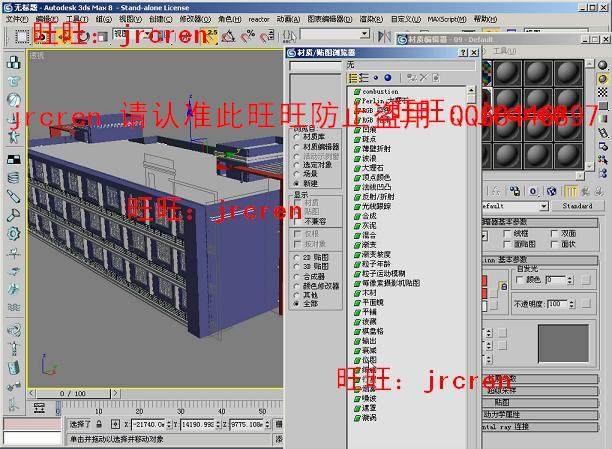Adjust the 不透明度 spinner arrows
Screen dimensions: 612x449
571,304
